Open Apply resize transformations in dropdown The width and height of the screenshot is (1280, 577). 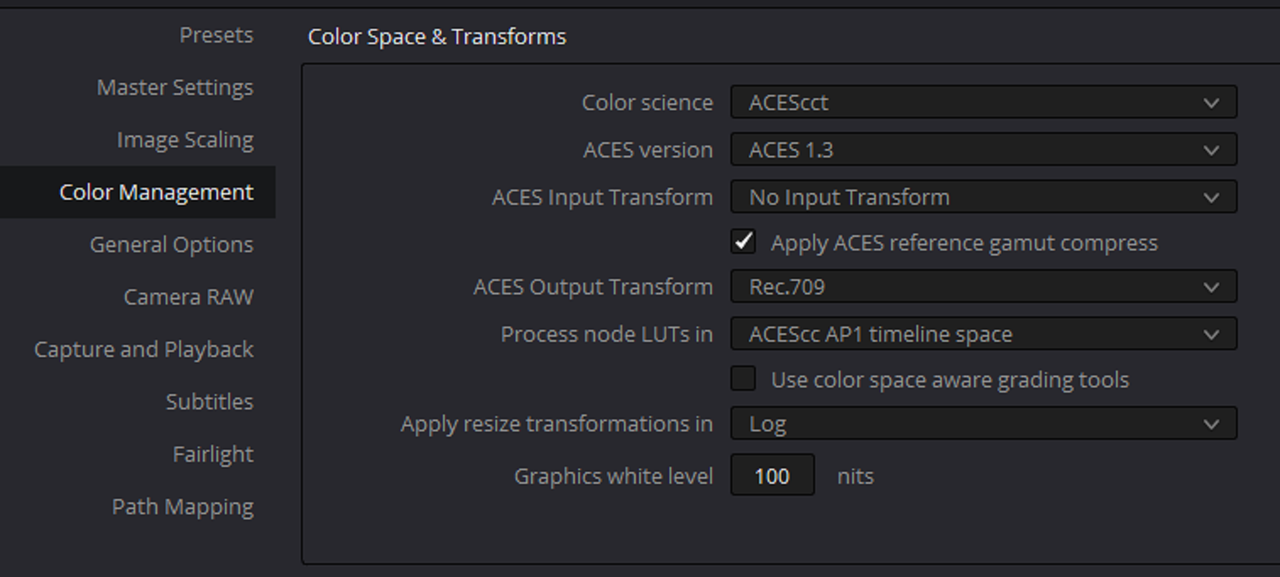pos(984,424)
